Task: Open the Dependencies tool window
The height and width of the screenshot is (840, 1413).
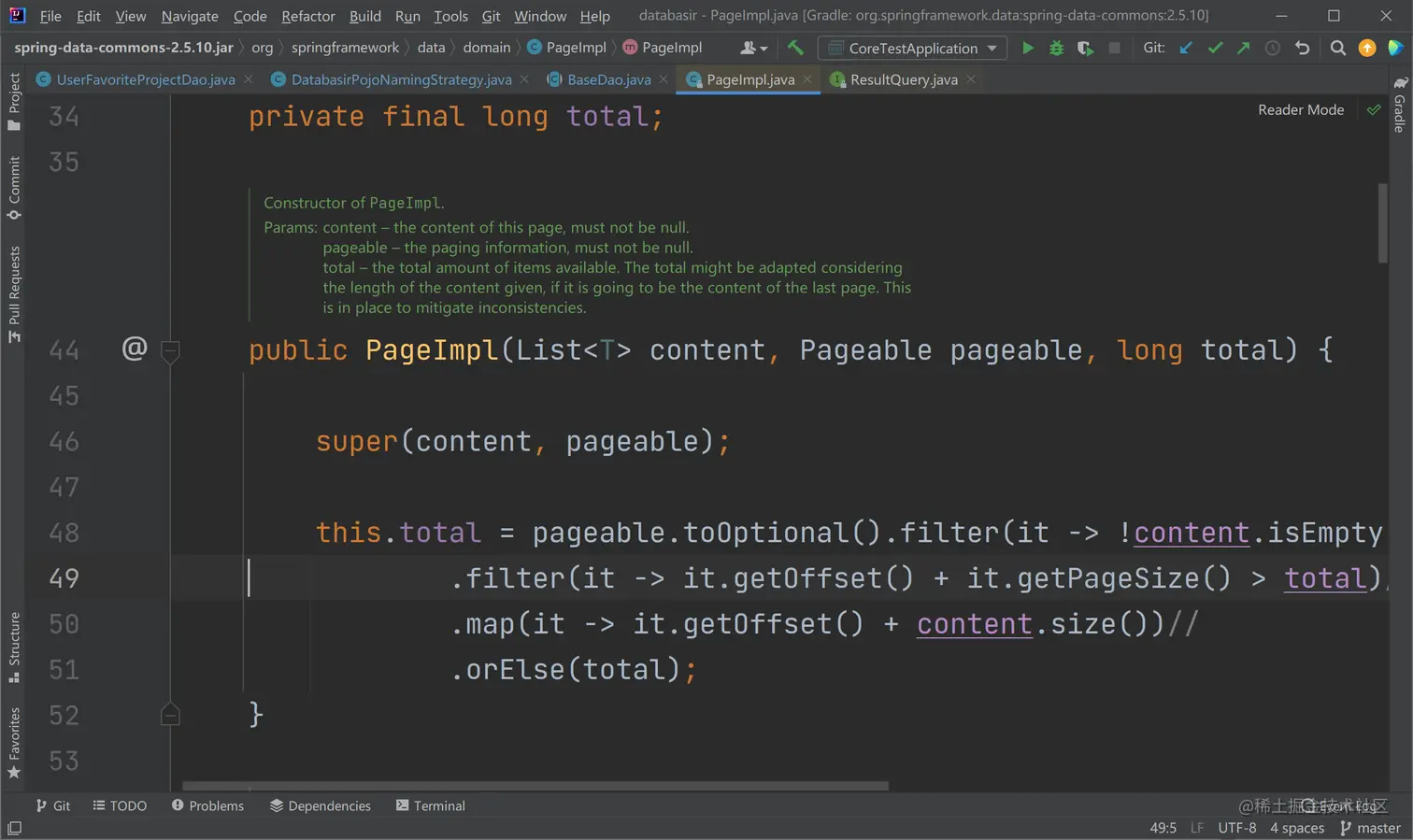Action: 321,805
